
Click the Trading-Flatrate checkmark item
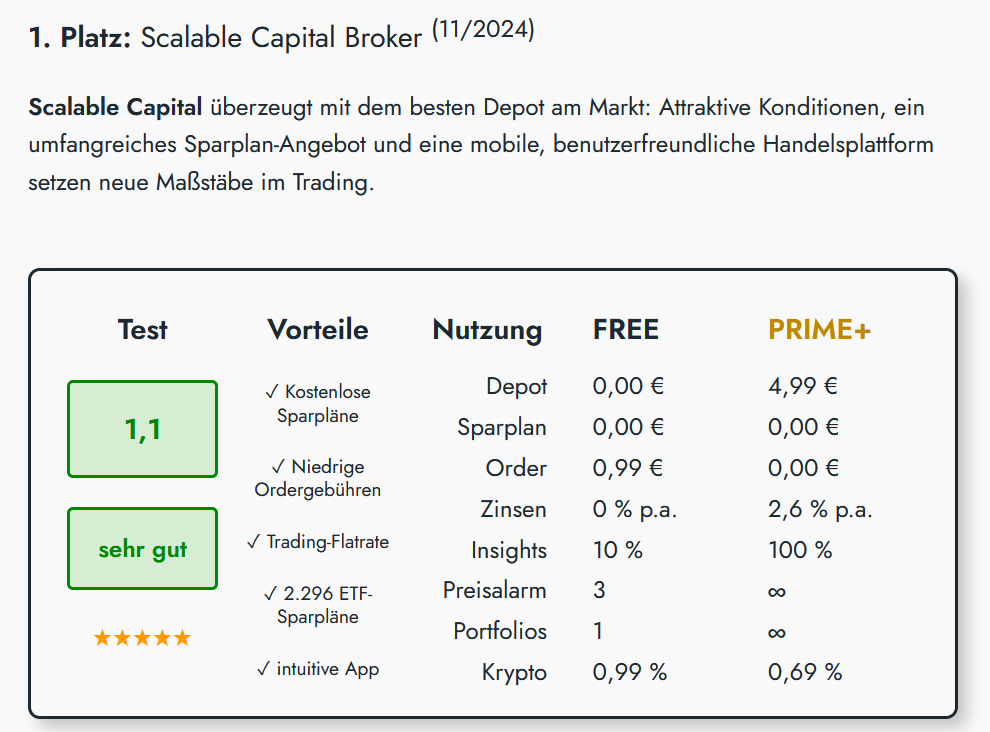(318, 542)
